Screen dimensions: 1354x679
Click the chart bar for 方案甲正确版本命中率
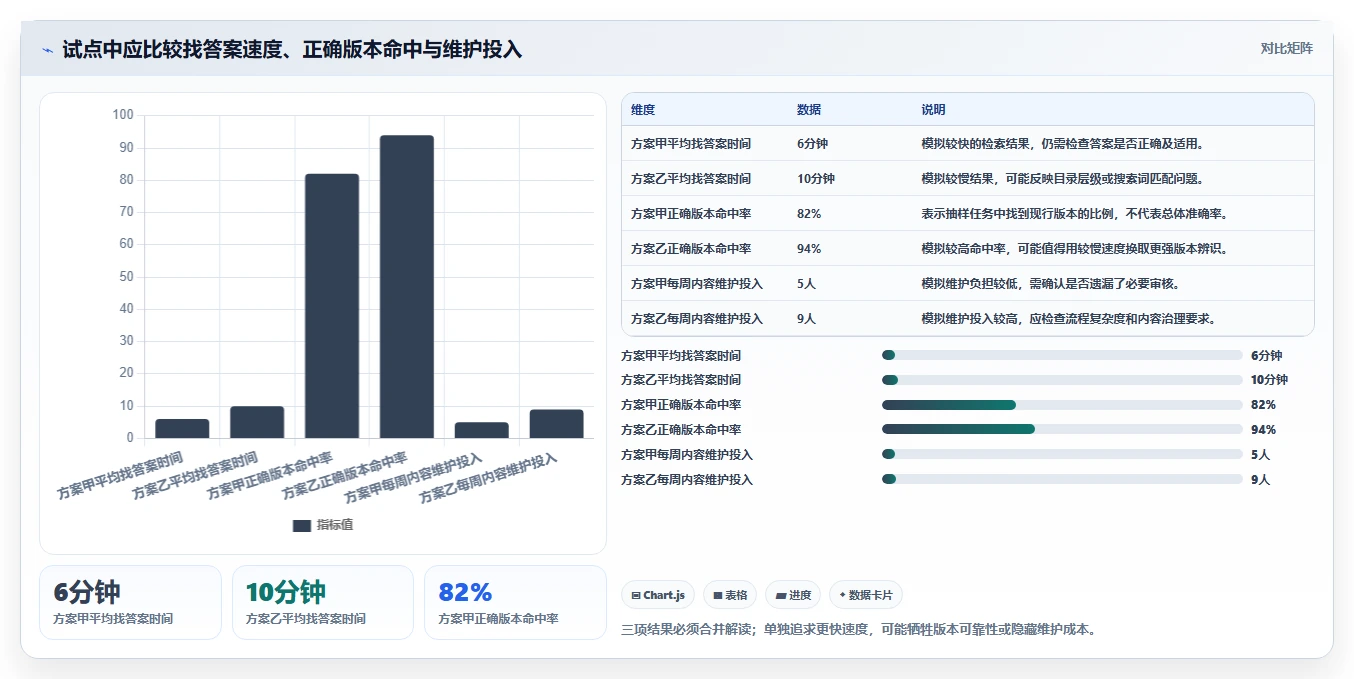(x=332, y=306)
